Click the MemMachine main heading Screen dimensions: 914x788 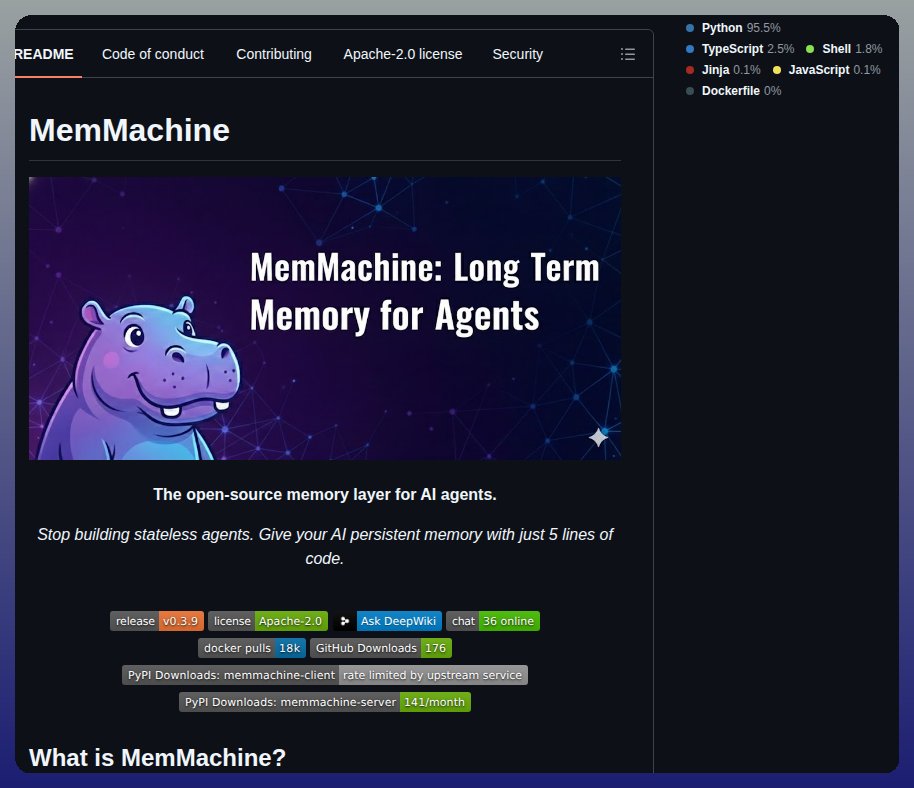click(129, 130)
